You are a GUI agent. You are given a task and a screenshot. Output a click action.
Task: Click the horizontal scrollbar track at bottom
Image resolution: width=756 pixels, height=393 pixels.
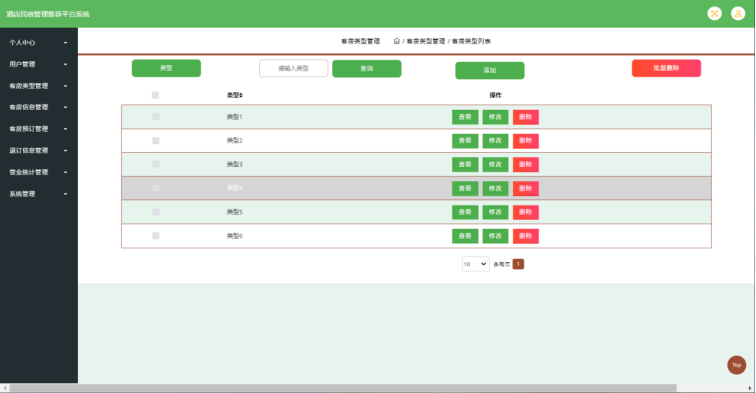[x=343, y=388]
